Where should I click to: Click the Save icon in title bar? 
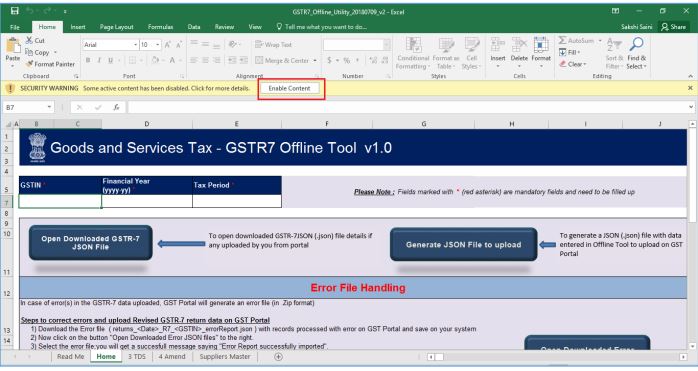pyautogui.click(x=15, y=11)
